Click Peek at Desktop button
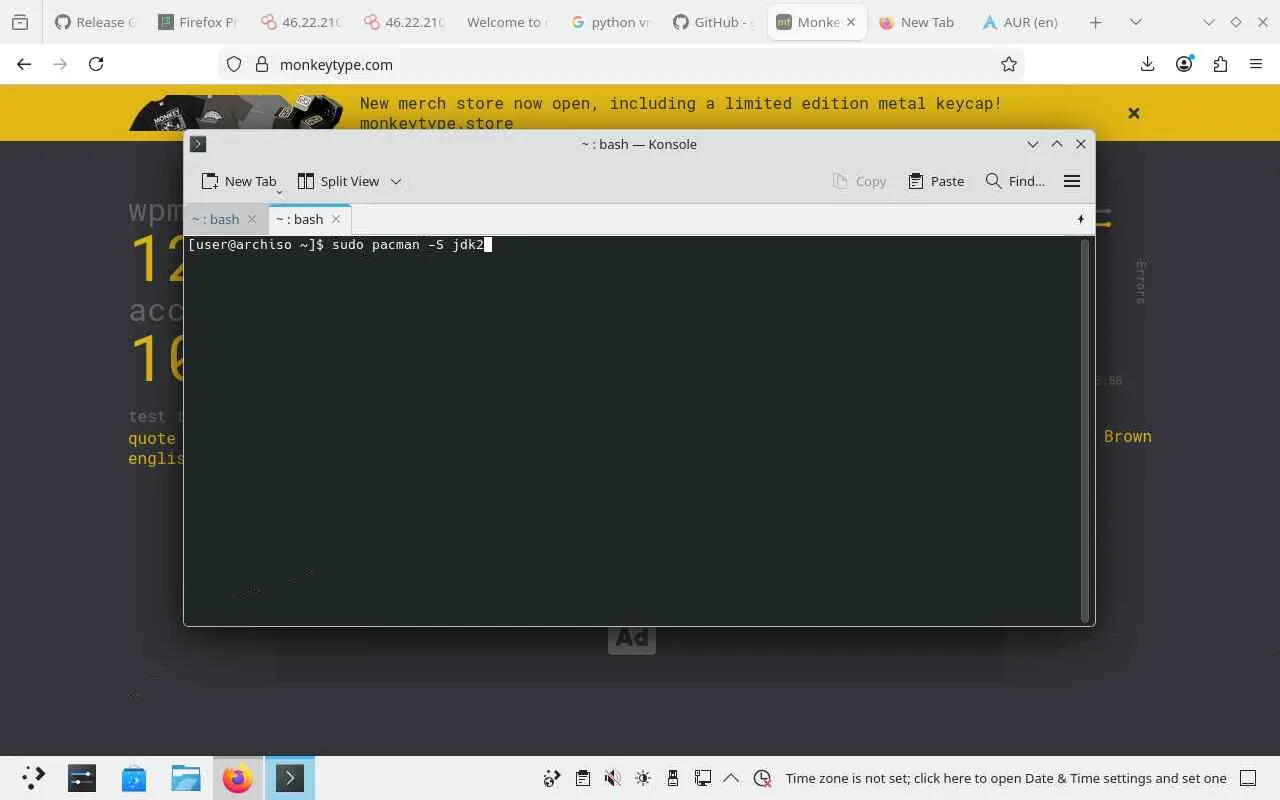The height and width of the screenshot is (800, 1280). [x=1248, y=778]
